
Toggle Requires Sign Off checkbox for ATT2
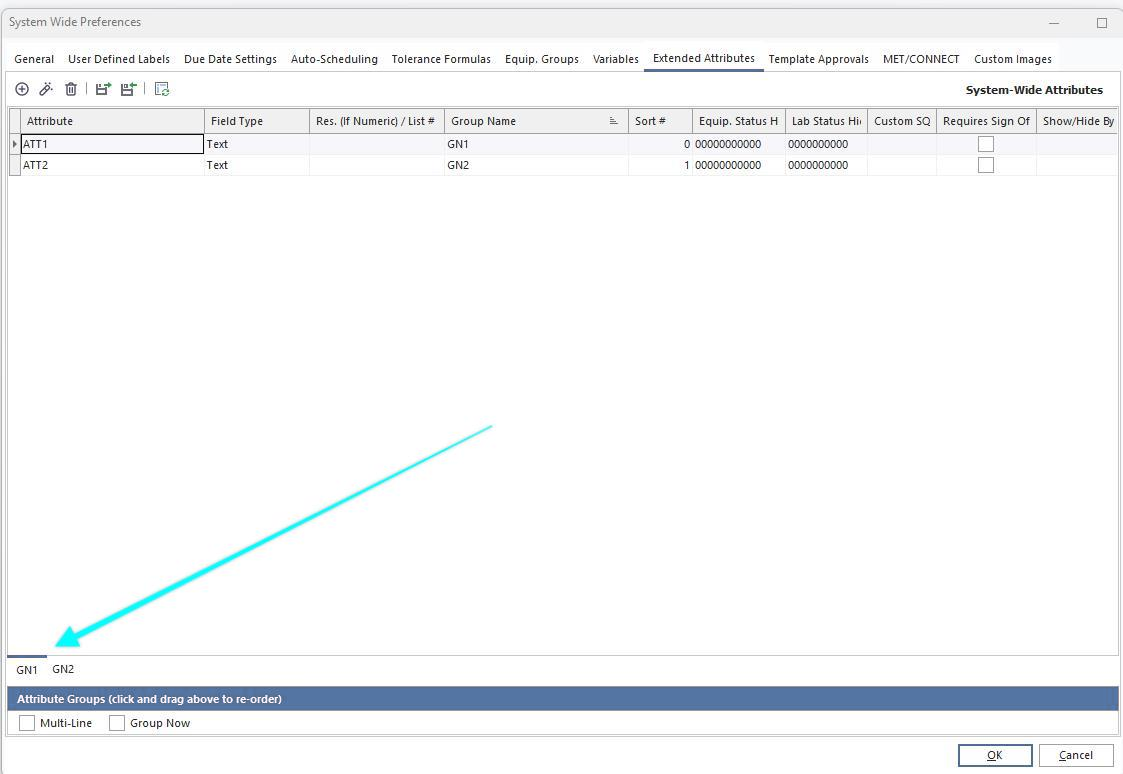[985, 165]
